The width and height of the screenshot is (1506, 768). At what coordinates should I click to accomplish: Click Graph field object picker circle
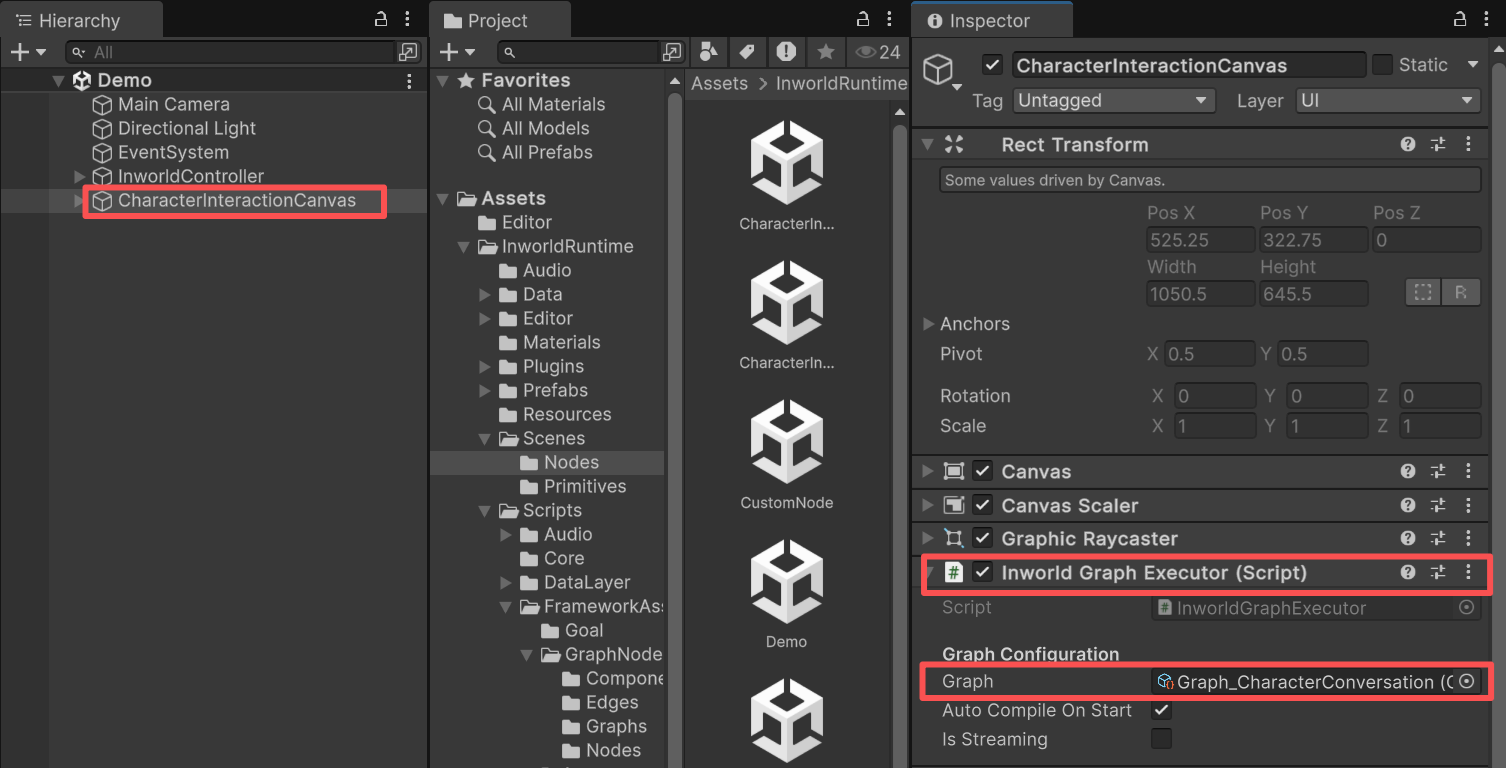(x=1467, y=681)
